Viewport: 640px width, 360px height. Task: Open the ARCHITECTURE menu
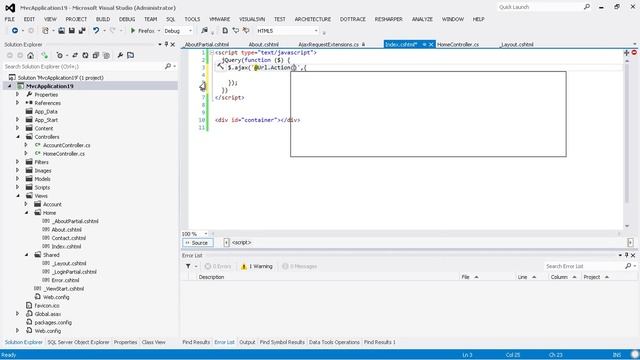tap(313, 19)
